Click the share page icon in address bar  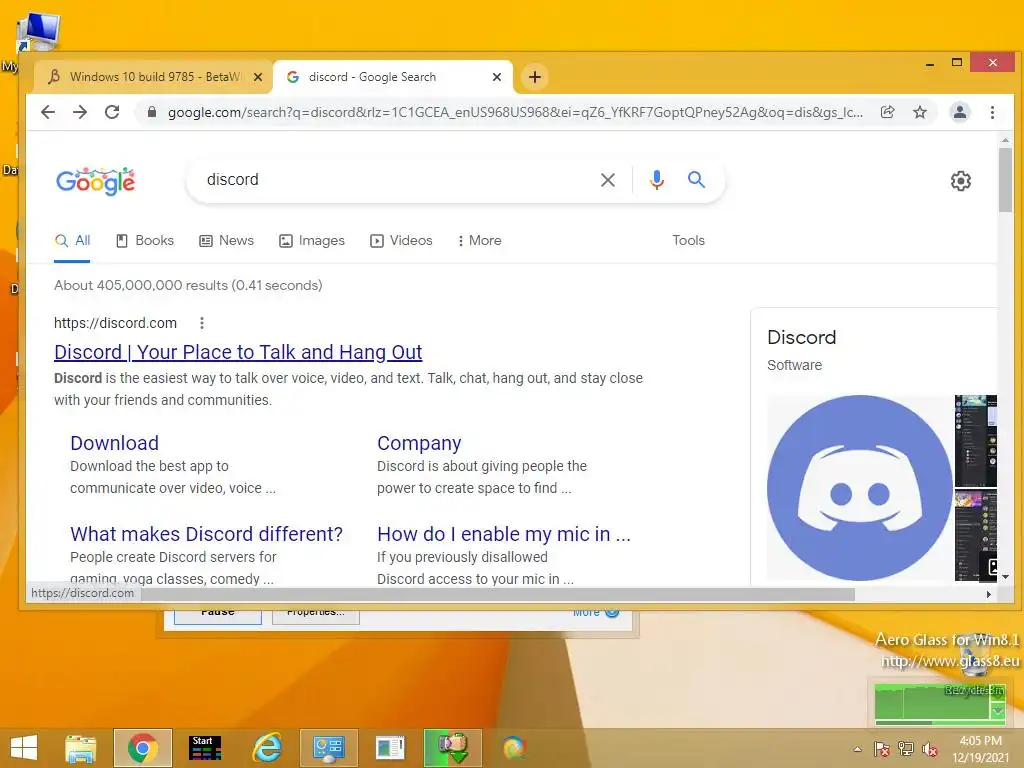pyautogui.click(x=888, y=112)
